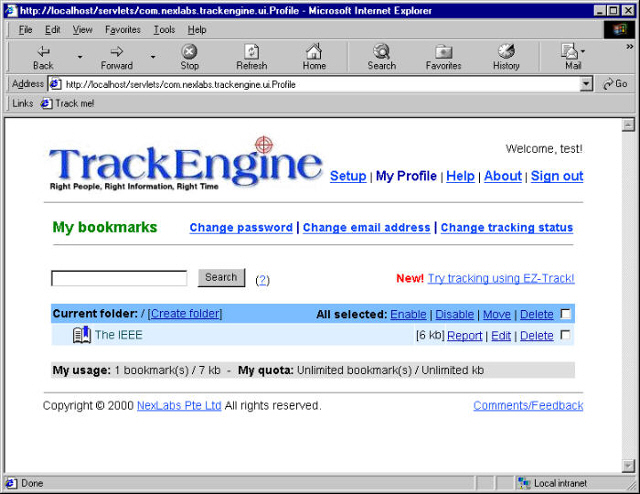Click Move for all selected

coord(497,314)
